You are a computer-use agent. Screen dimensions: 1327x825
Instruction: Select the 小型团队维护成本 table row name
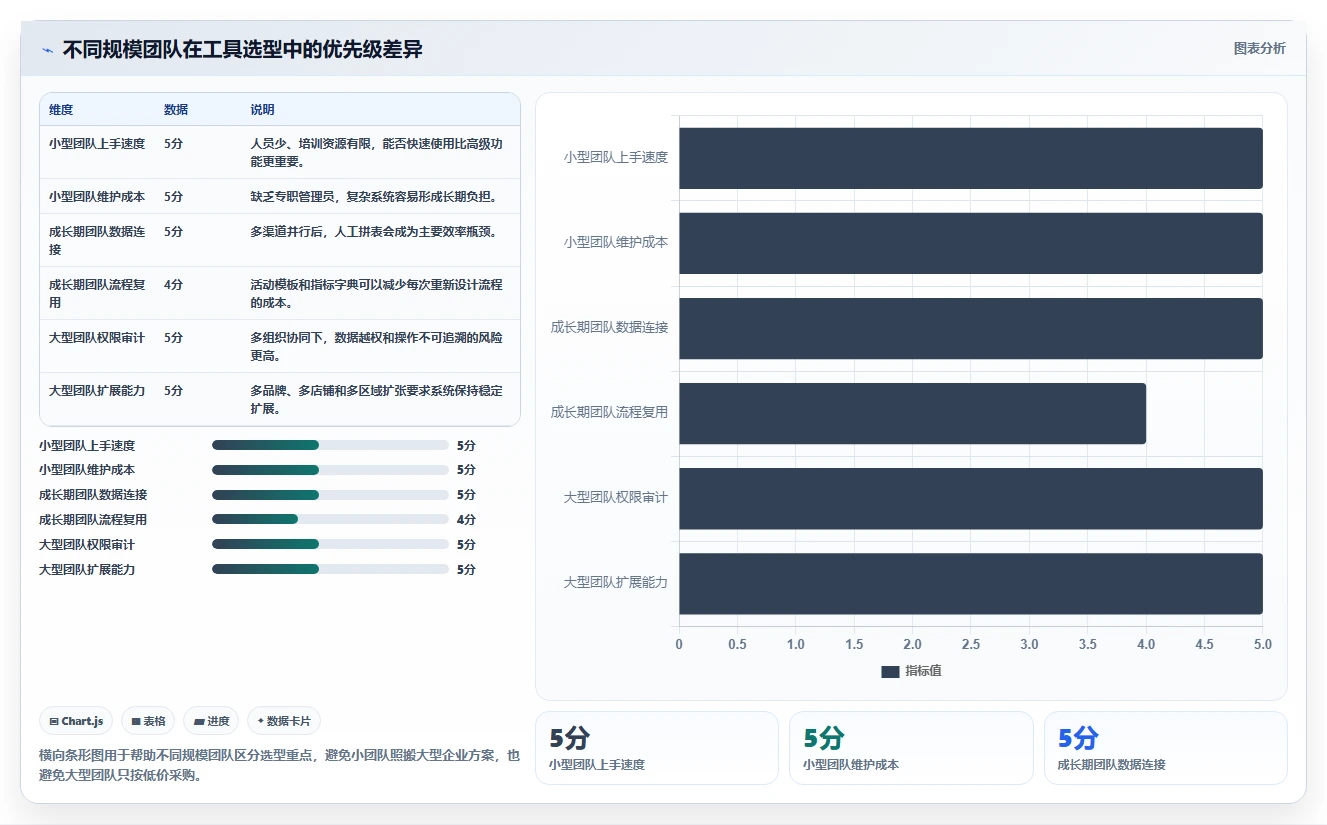click(97, 197)
